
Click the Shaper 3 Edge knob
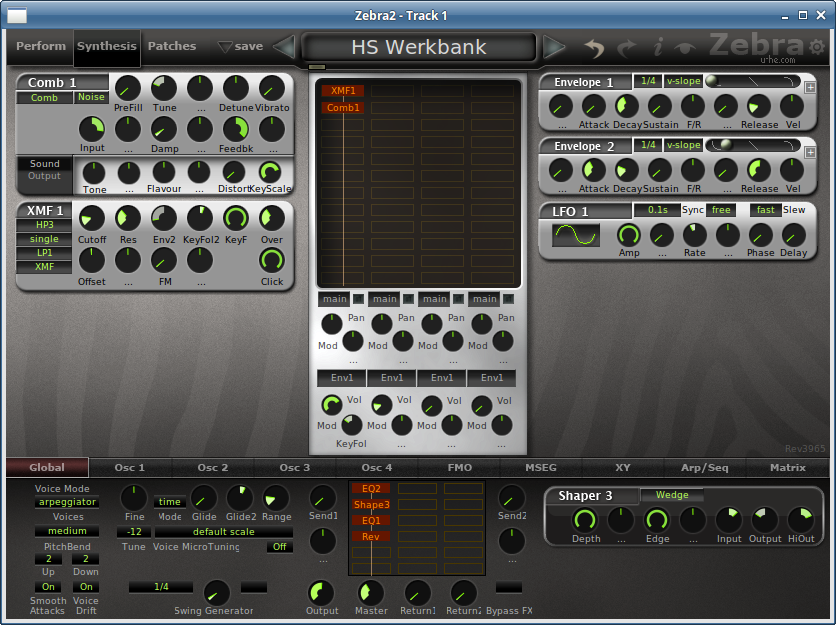(x=656, y=520)
